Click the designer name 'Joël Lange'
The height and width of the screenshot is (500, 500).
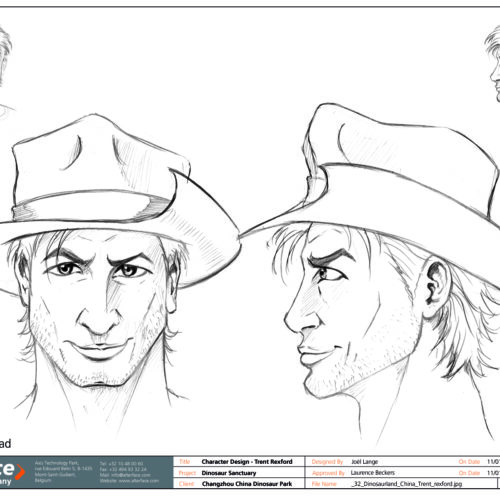click(364, 462)
